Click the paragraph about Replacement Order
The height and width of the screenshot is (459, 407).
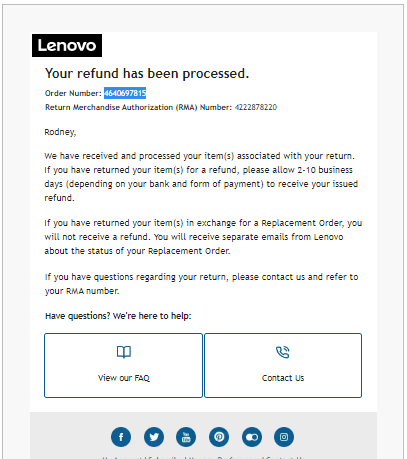[203, 237]
